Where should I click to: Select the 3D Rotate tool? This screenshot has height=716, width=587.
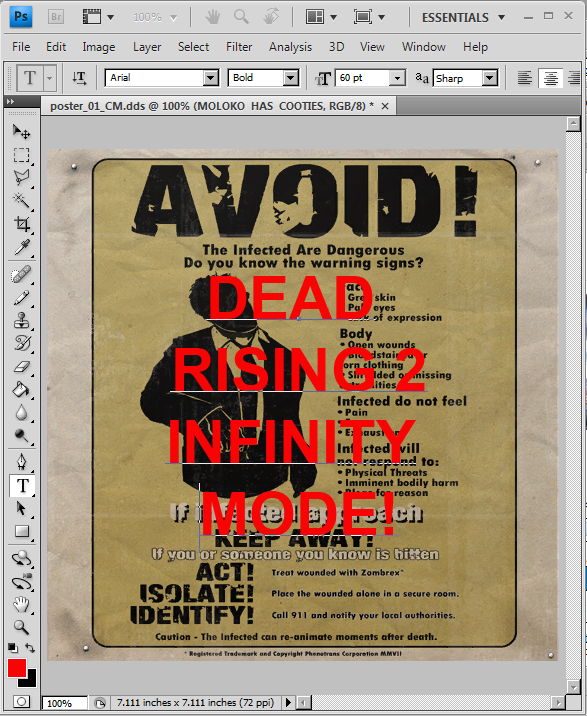21,558
